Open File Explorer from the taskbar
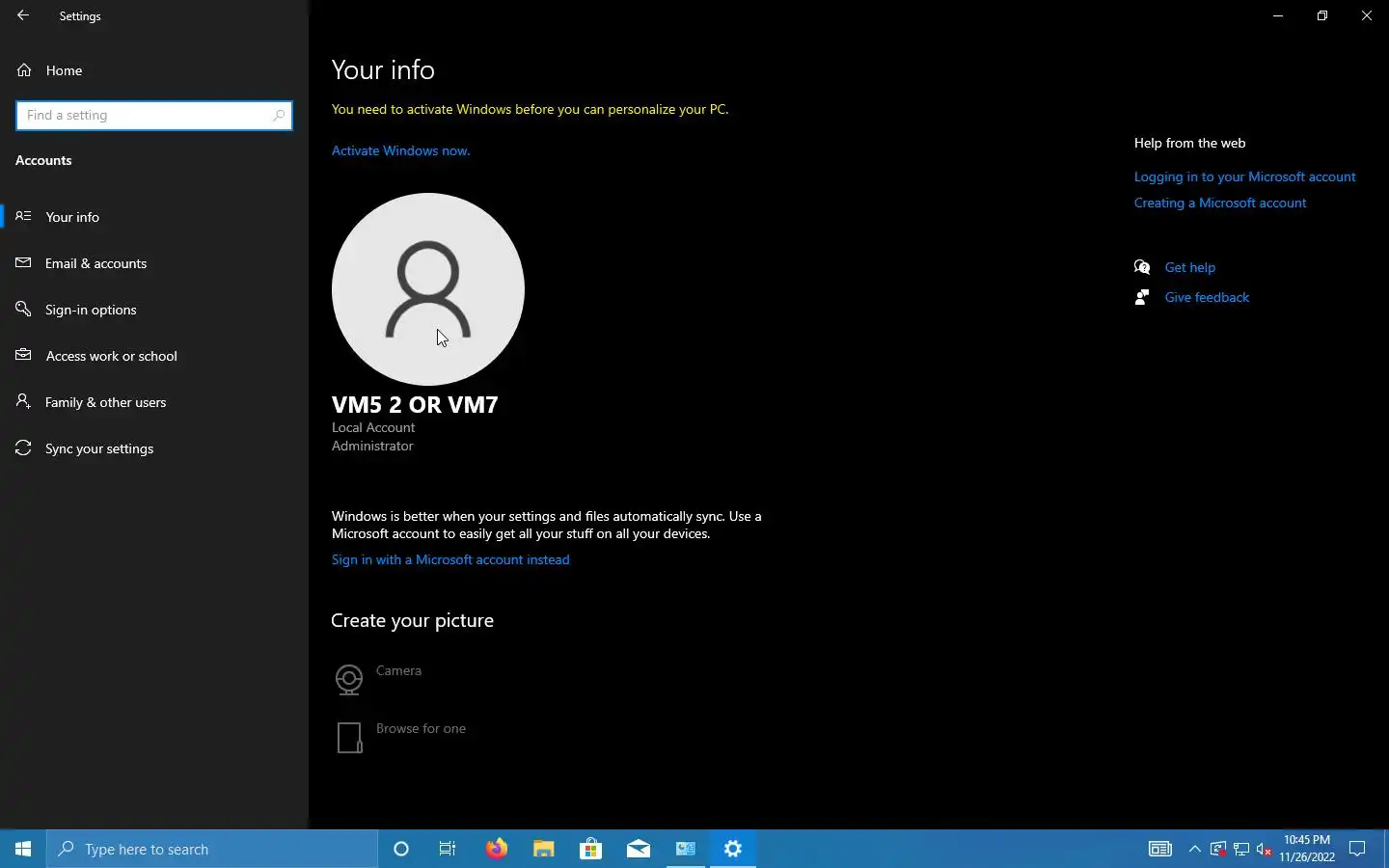1389x868 pixels. (544, 849)
